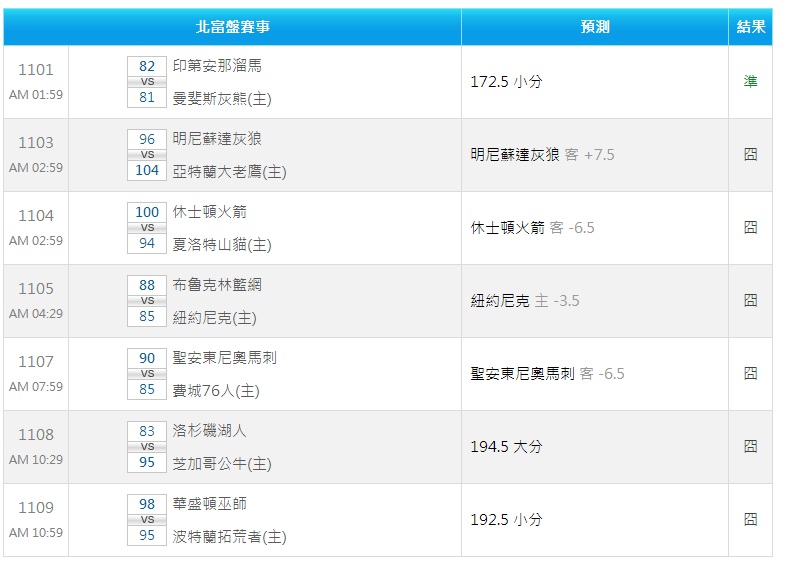Click team name 印第安那溜馬

tap(217, 66)
